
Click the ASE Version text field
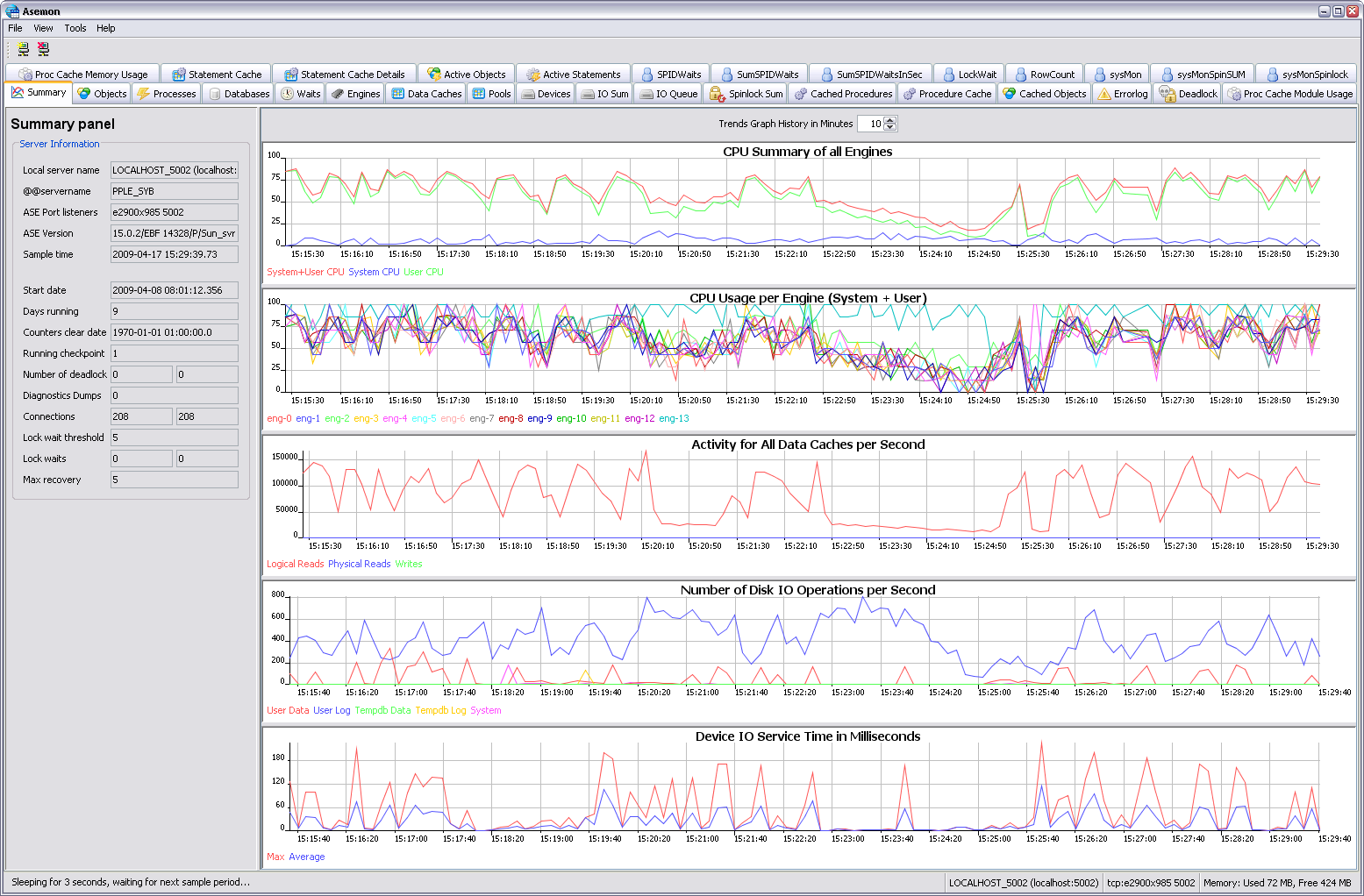coord(174,233)
